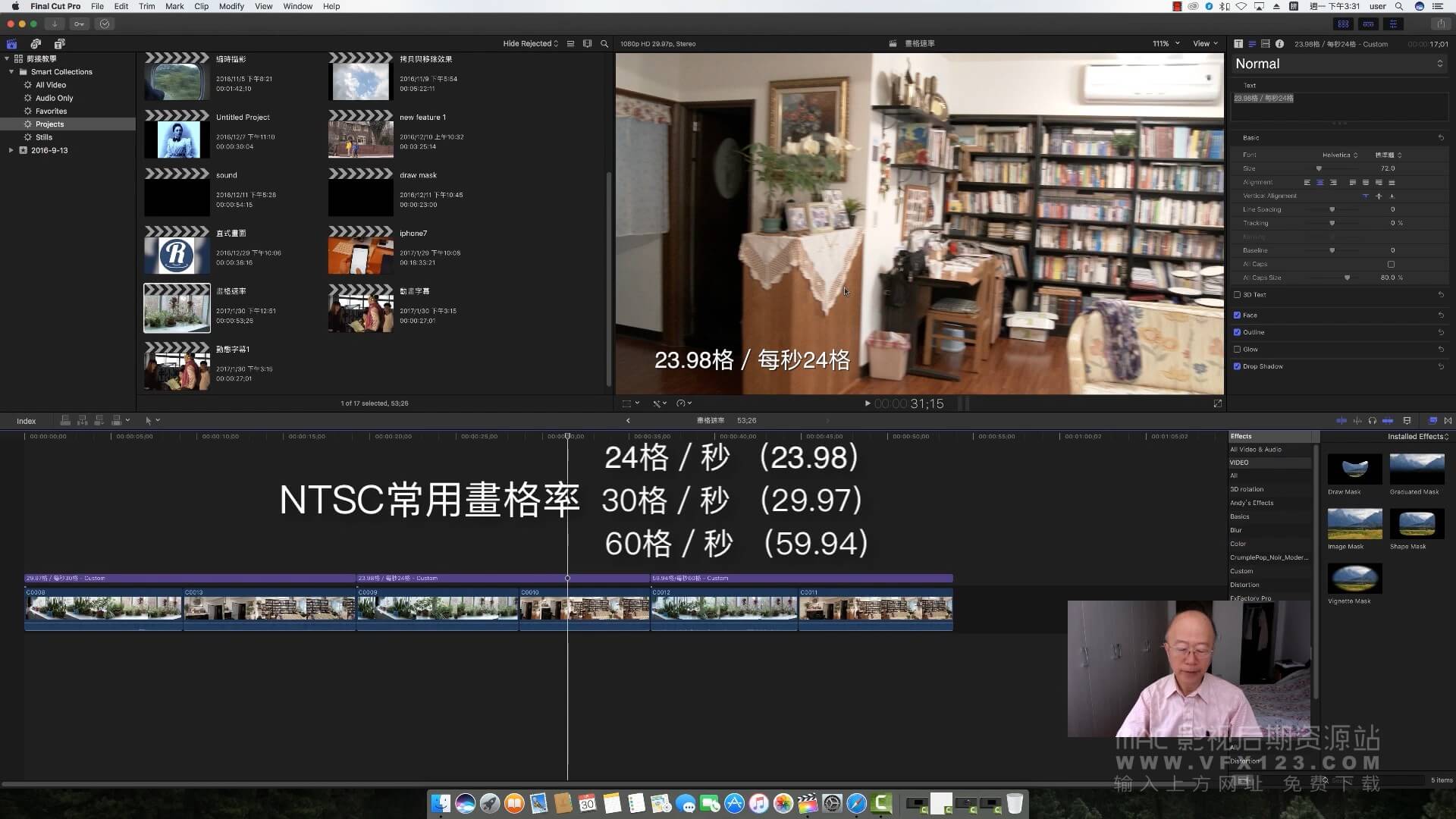1456x819 pixels.
Task: Select the Blur effects category
Action: 1236,531
